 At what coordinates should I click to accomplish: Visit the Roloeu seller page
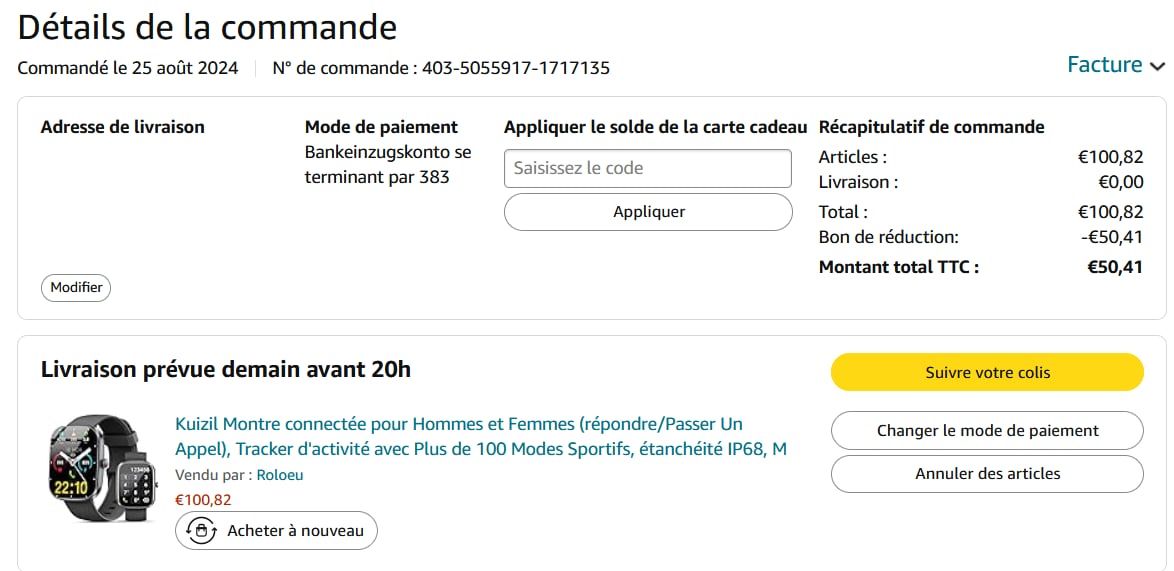(280, 475)
